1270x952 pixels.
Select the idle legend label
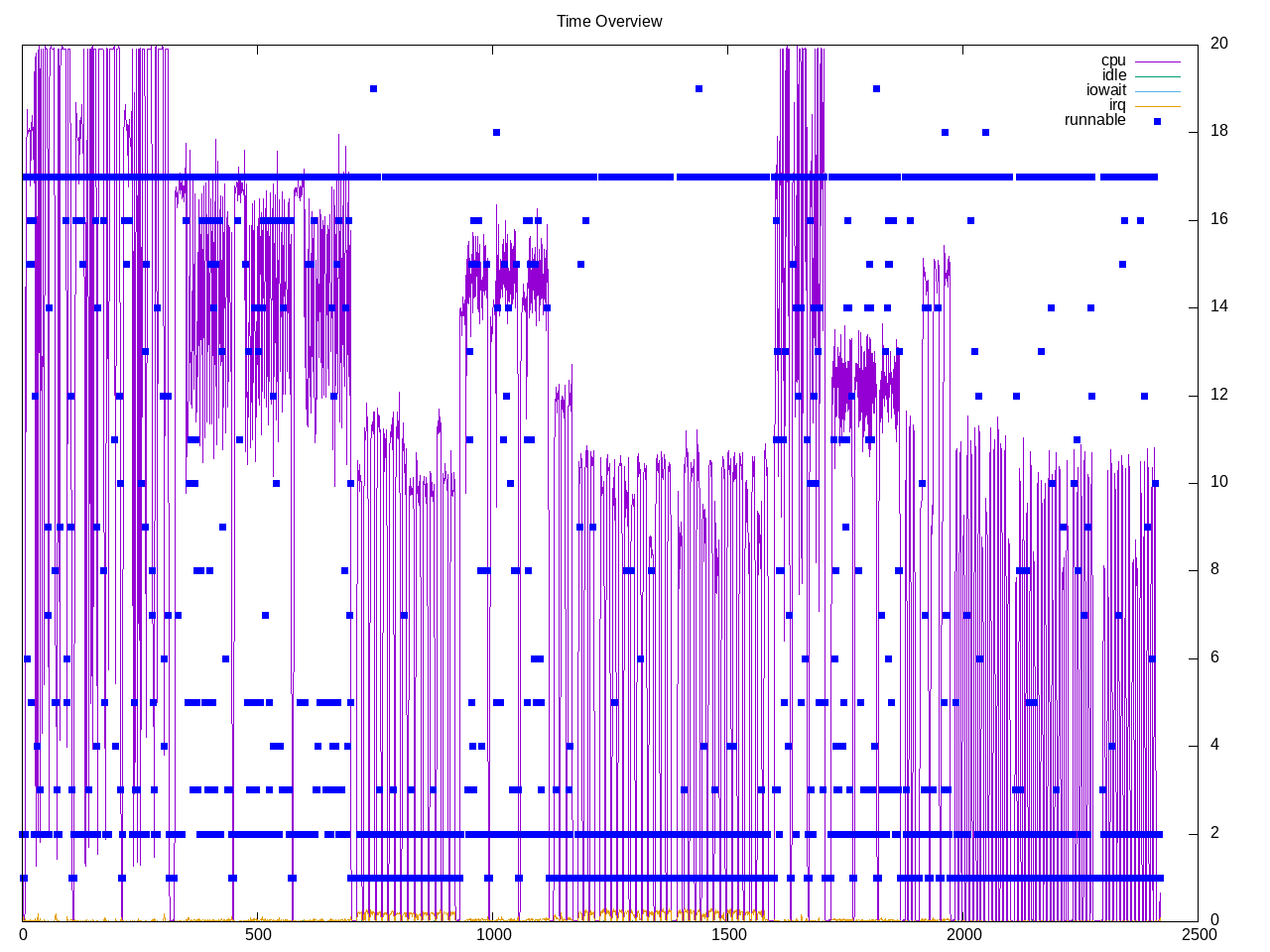(x=1113, y=75)
